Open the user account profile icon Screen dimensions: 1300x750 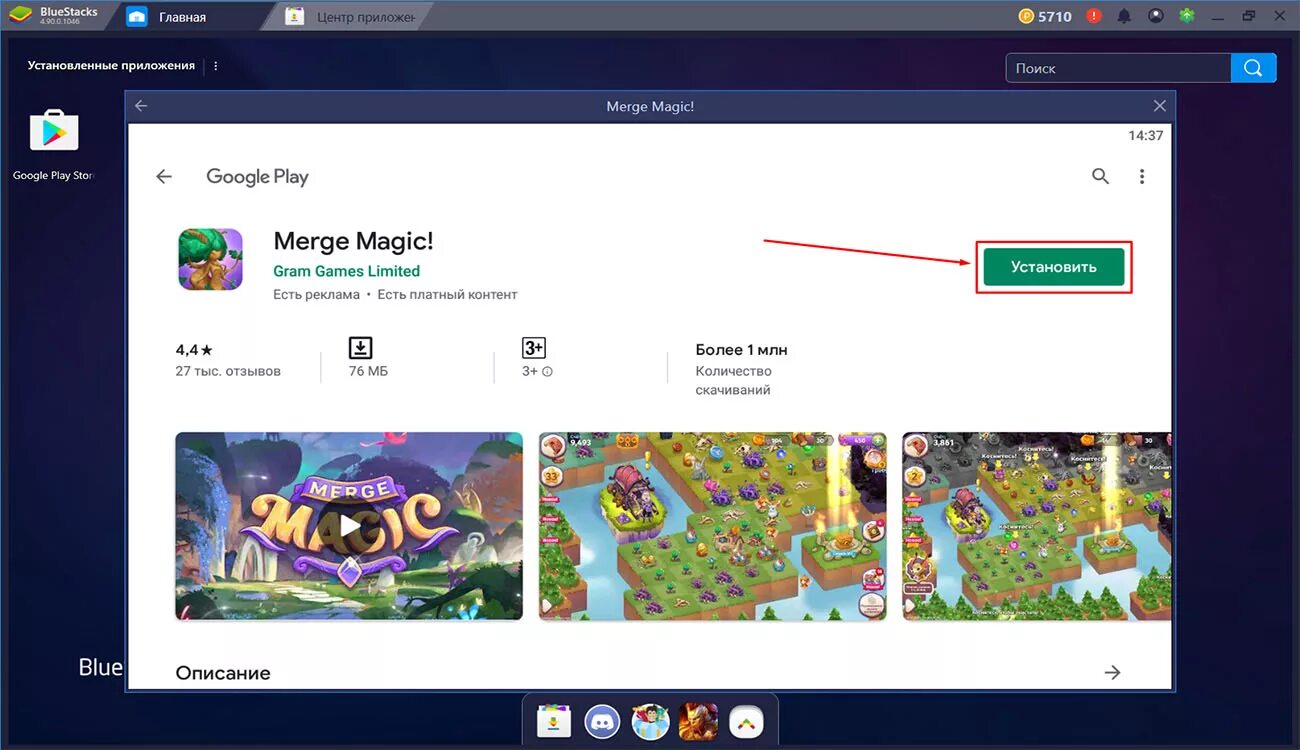[x=1156, y=16]
